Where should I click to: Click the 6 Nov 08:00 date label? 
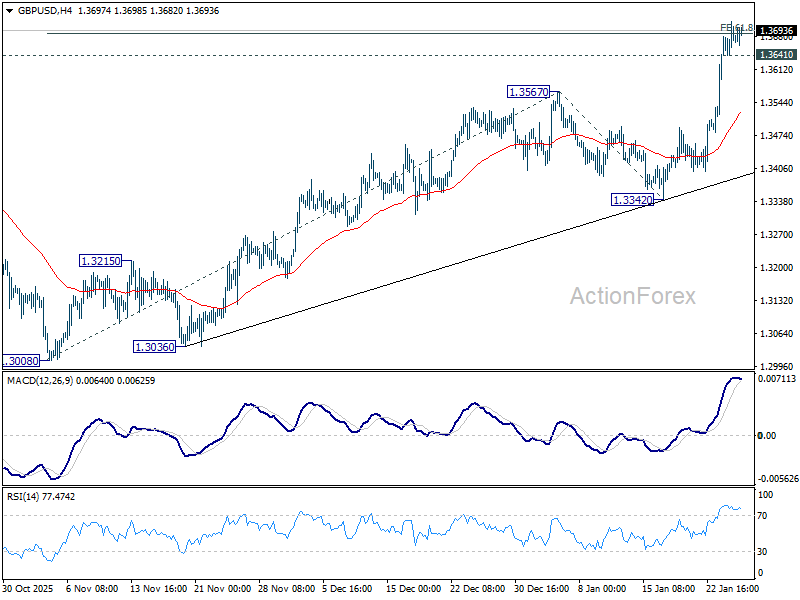click(x=92, y=588)
